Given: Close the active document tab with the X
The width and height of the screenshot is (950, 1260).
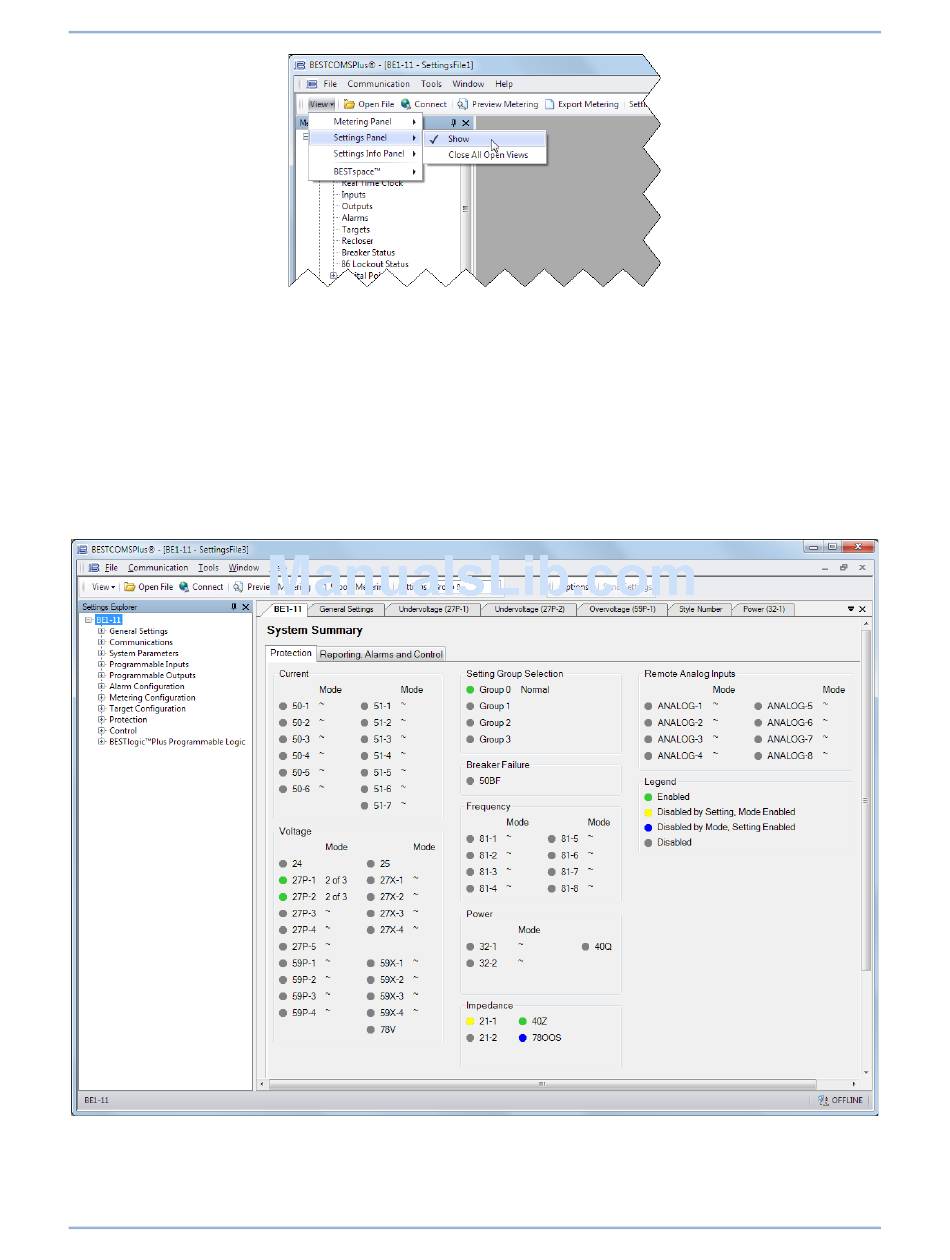Looking at the screenshot, I should point(863,609).
